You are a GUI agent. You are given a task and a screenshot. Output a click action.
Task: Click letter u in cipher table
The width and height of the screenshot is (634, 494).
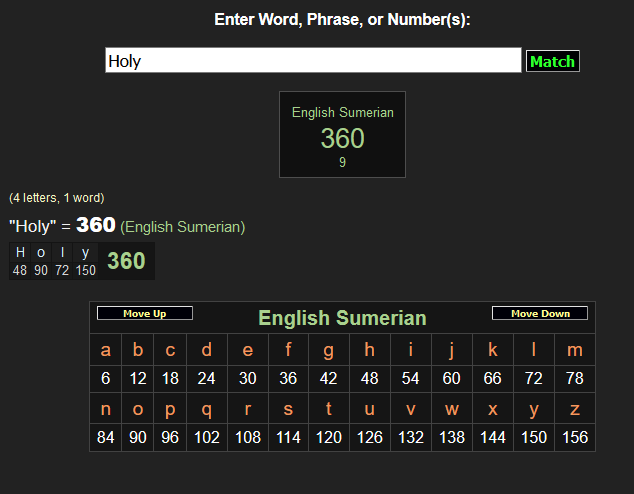pyautogui.click(x=370, y=409)
